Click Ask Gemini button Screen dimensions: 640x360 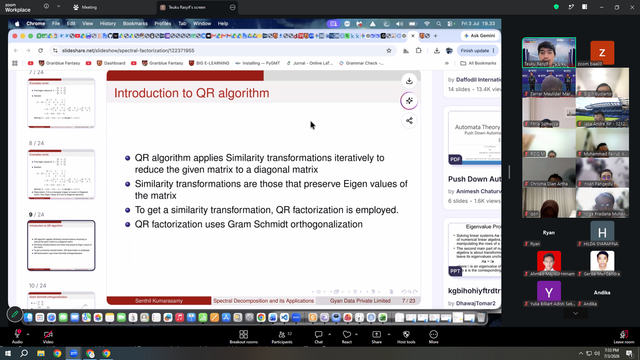[x=480, y=36]
